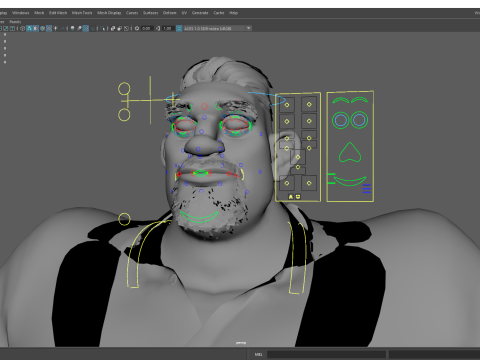Select the yellow circle control near shoulder

tap(124, 219)
